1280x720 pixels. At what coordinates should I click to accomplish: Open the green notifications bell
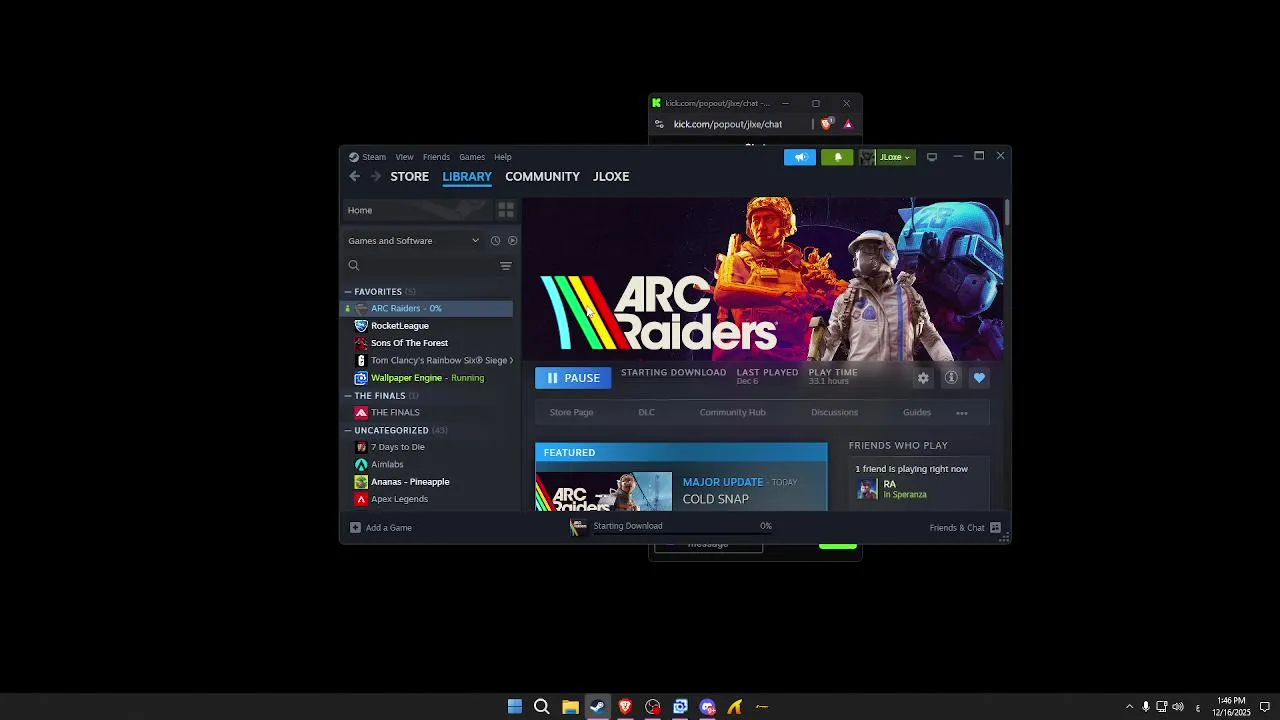point(838,157)
